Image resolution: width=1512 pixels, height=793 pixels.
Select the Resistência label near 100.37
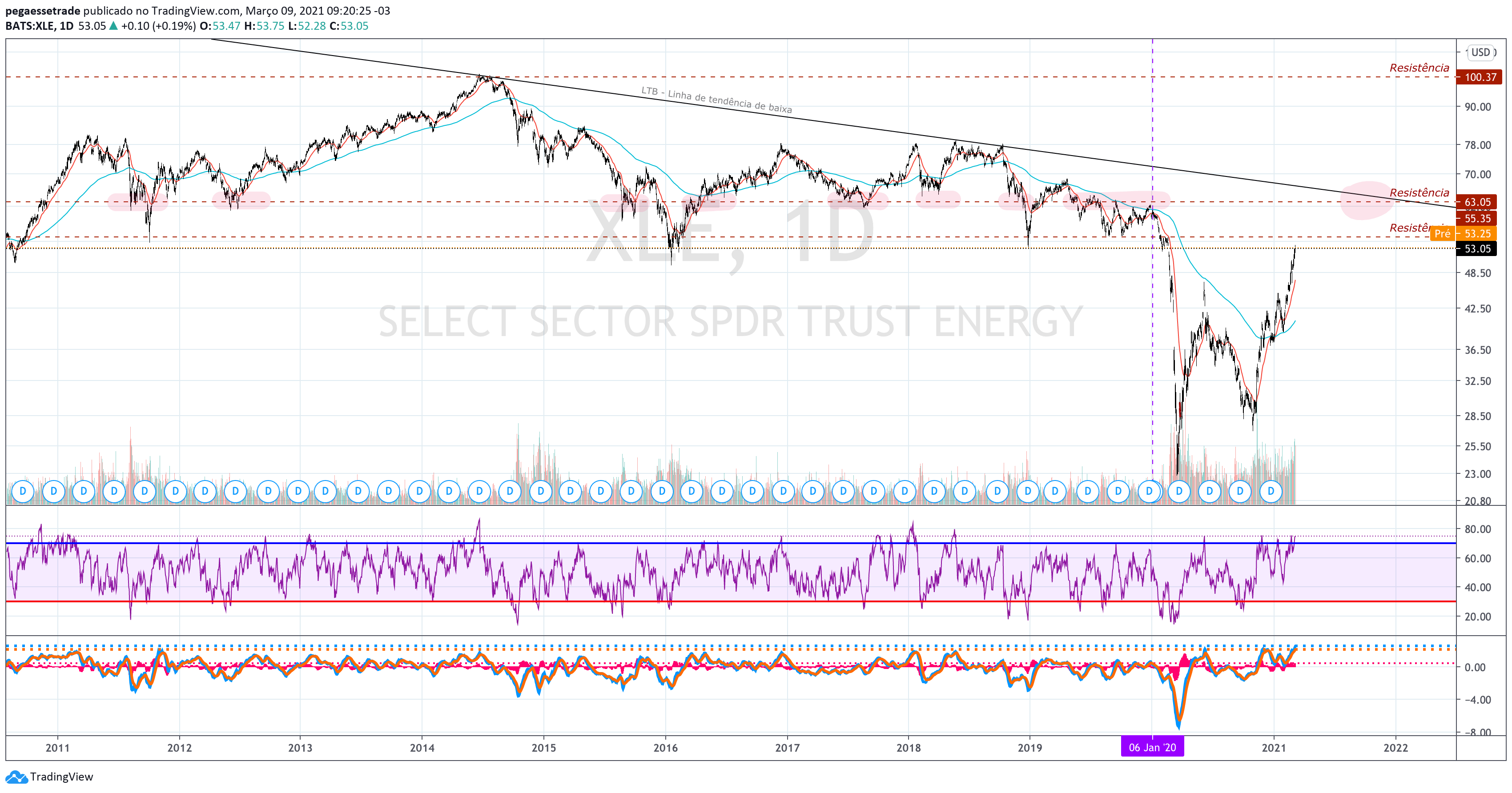coord(1419,68)
